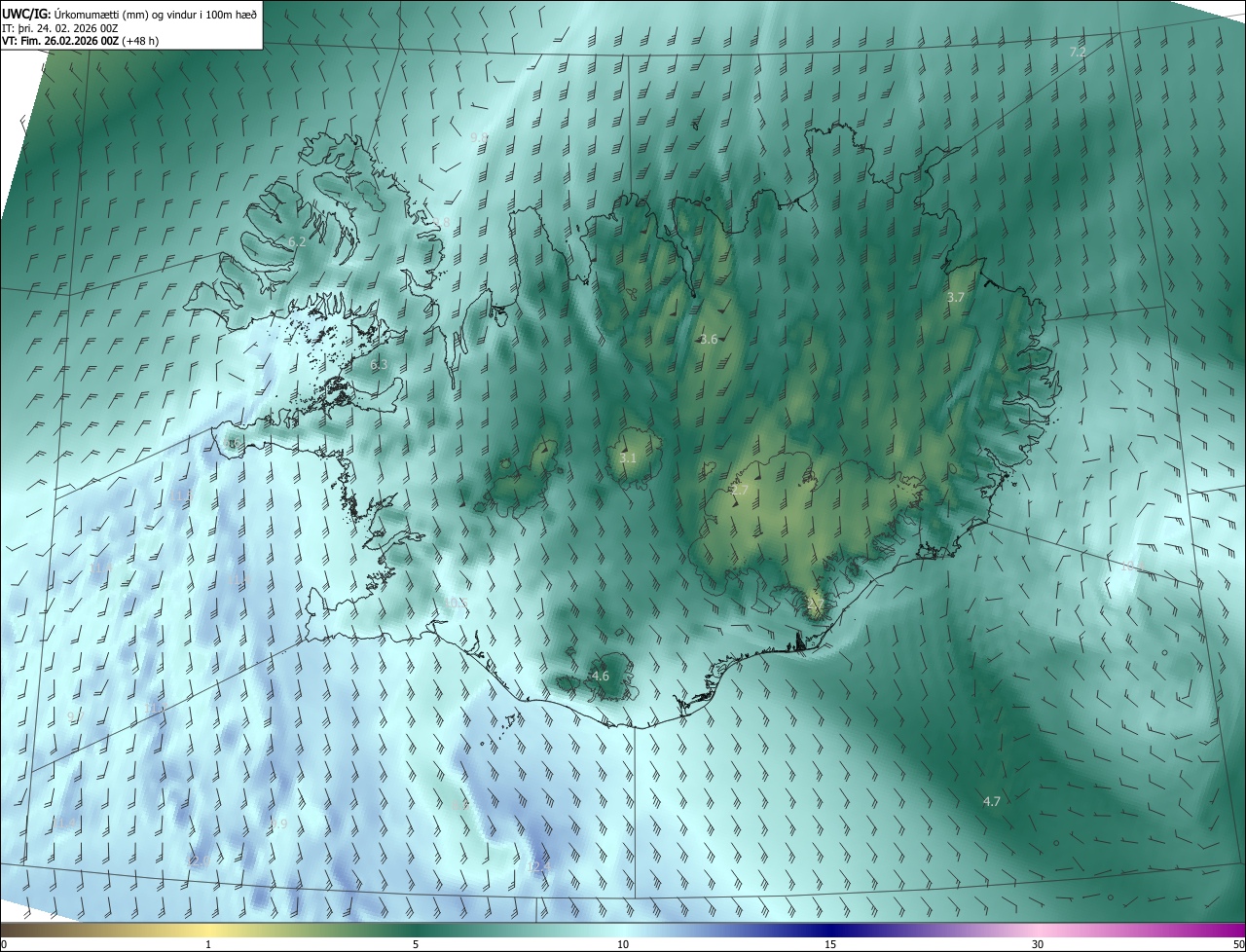Click the 9.7 value label on the map

pyautogui.click(x=75, y=716)
